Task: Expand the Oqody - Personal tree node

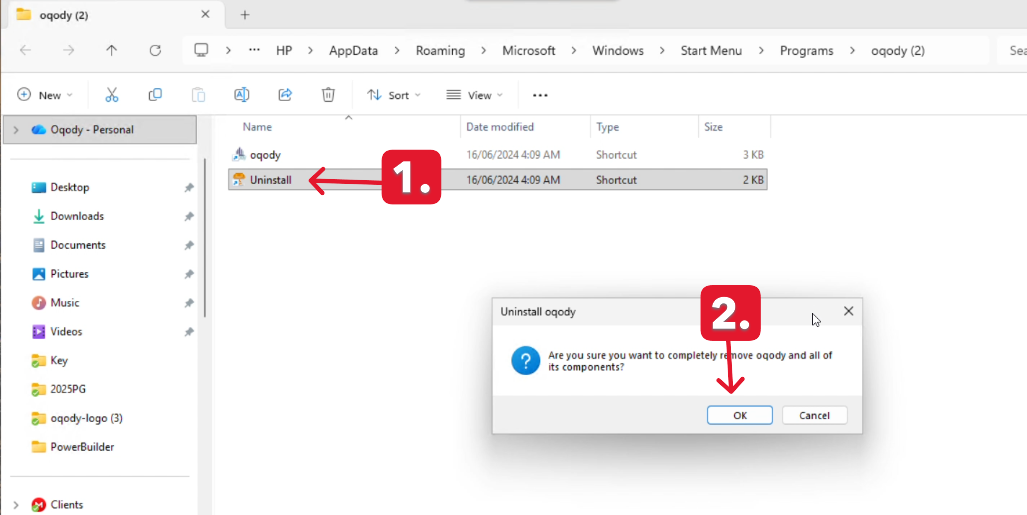Action: click(x=16, y=130)
